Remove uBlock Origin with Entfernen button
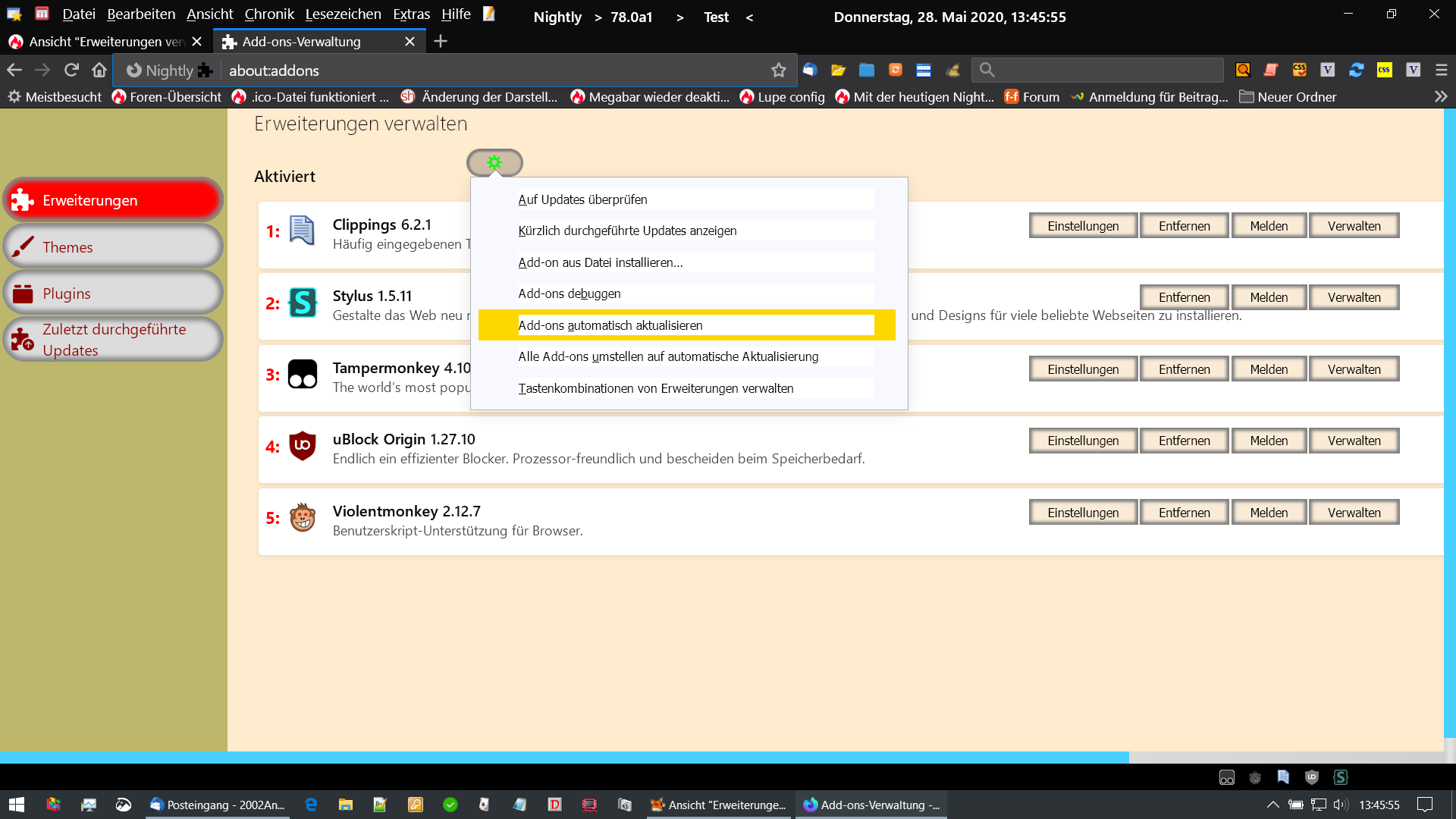 coord(1184,441)
